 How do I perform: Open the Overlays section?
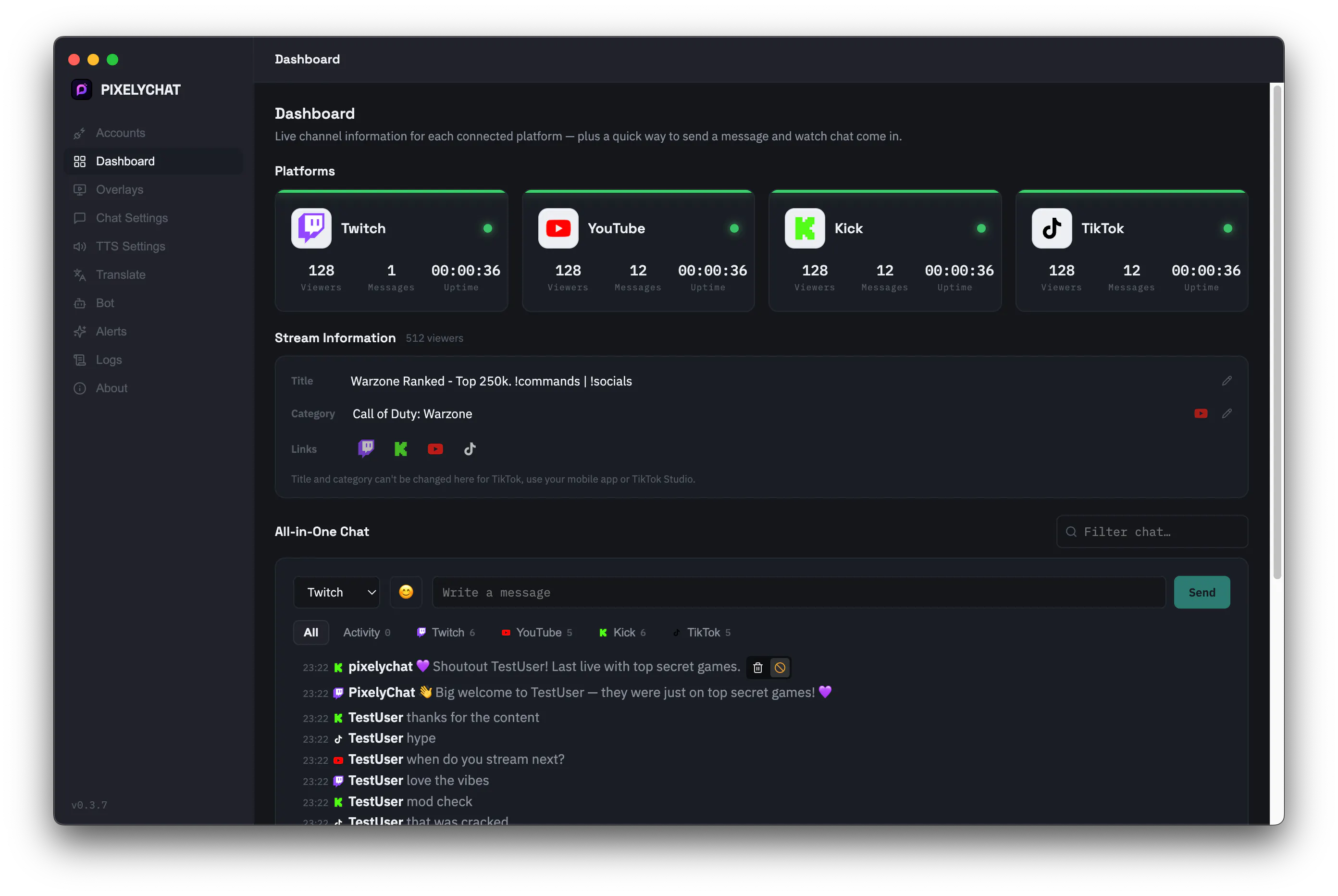(x=153, y=190)
